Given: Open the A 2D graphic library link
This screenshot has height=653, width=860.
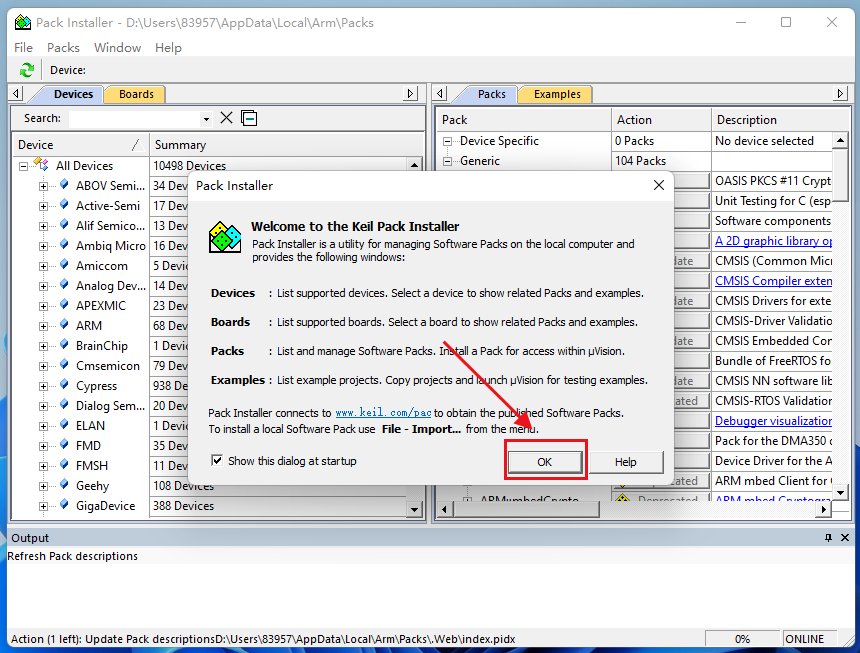Looking at the screenshot, I should pyautogui.click(x=773, y=241).
